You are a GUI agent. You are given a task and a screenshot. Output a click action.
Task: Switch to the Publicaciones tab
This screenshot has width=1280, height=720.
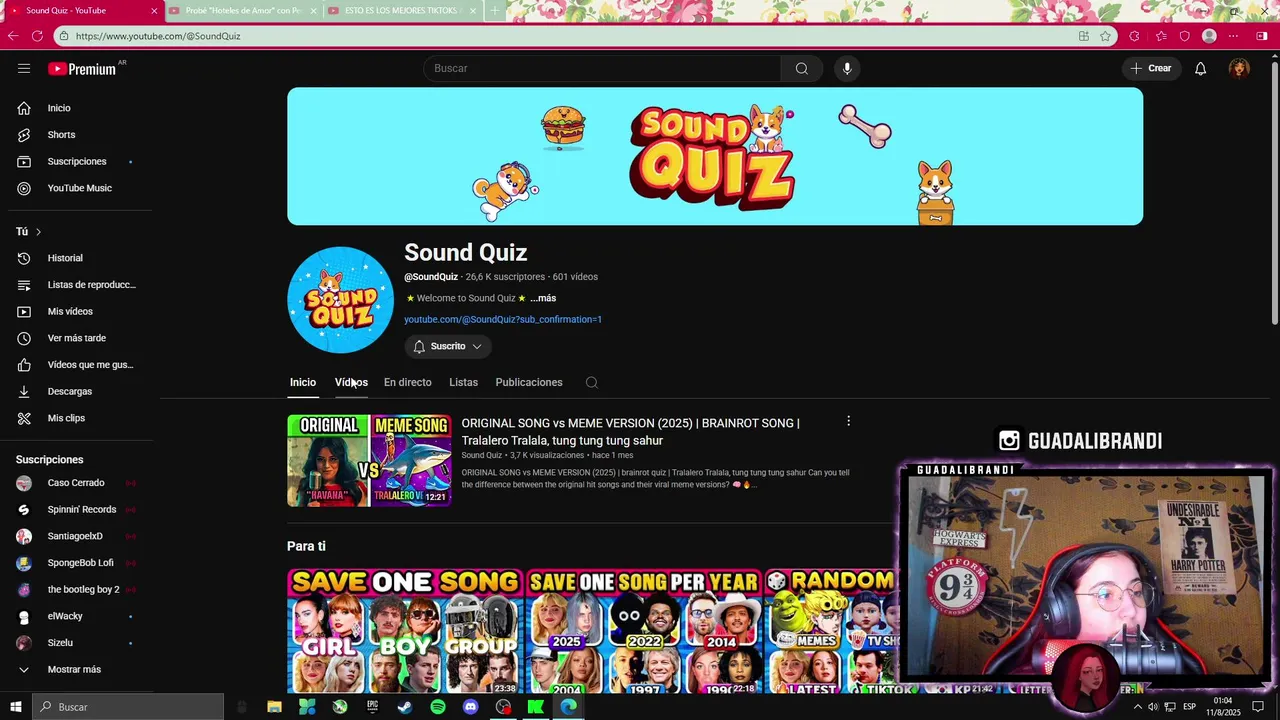point(529,382)
